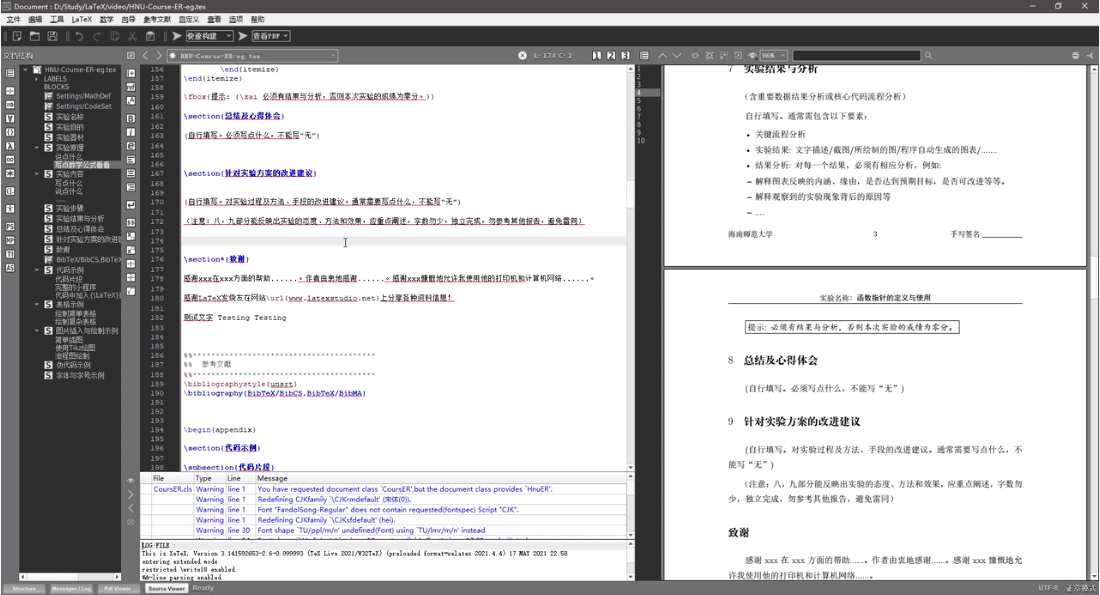
Task: Copy selection with the copy icon
Action: [114, 36]
